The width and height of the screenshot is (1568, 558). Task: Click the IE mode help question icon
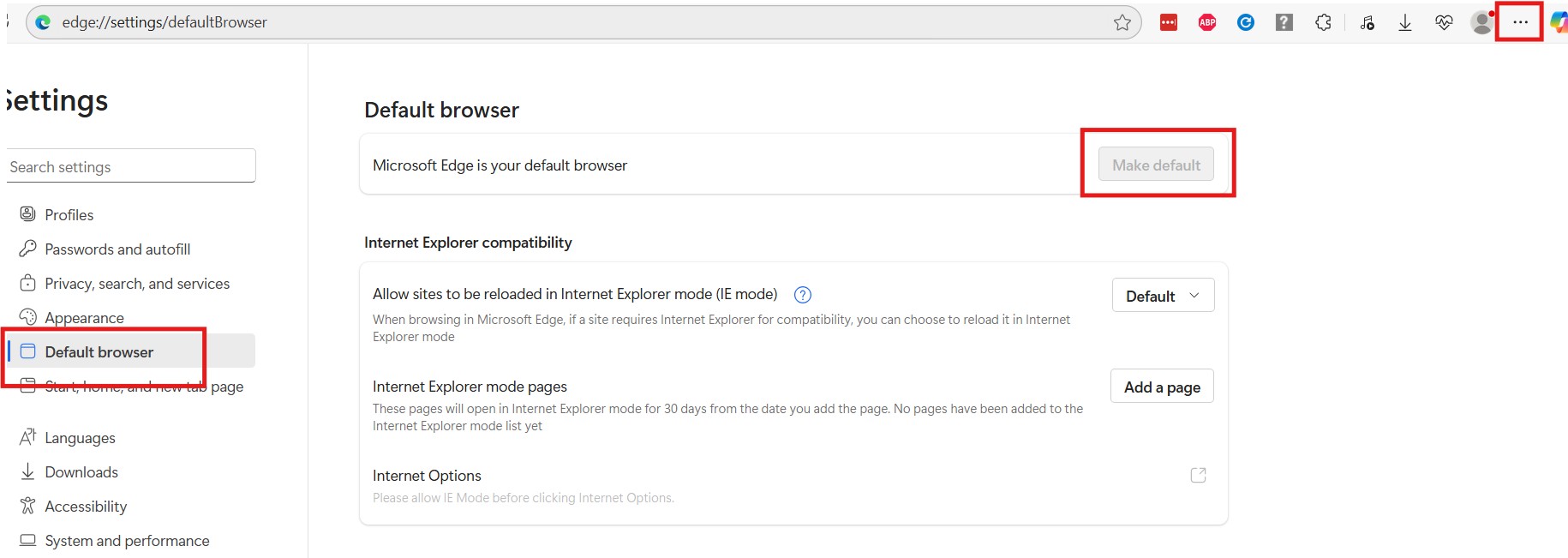(803, 295)
